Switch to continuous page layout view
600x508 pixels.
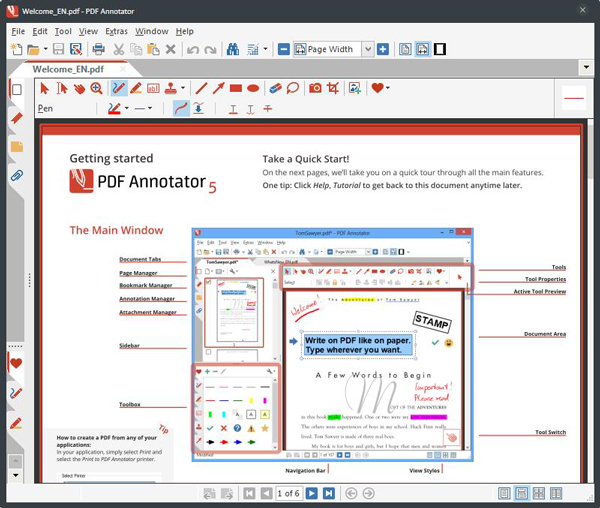[x=521, y=493]
